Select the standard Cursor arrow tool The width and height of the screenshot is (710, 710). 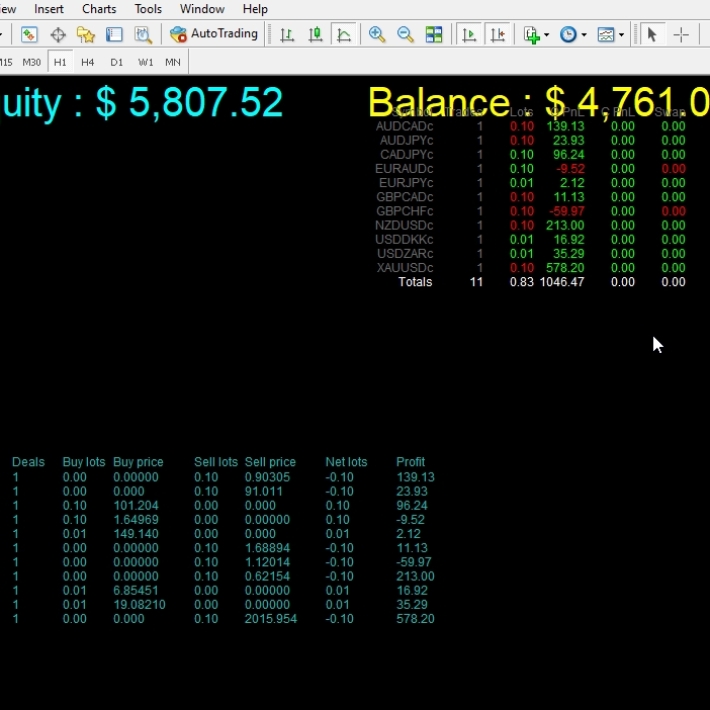652,34
